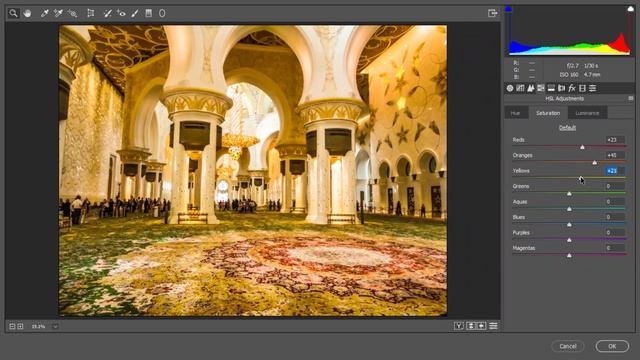Open the Calibration panel icon

tap(582, 88)
